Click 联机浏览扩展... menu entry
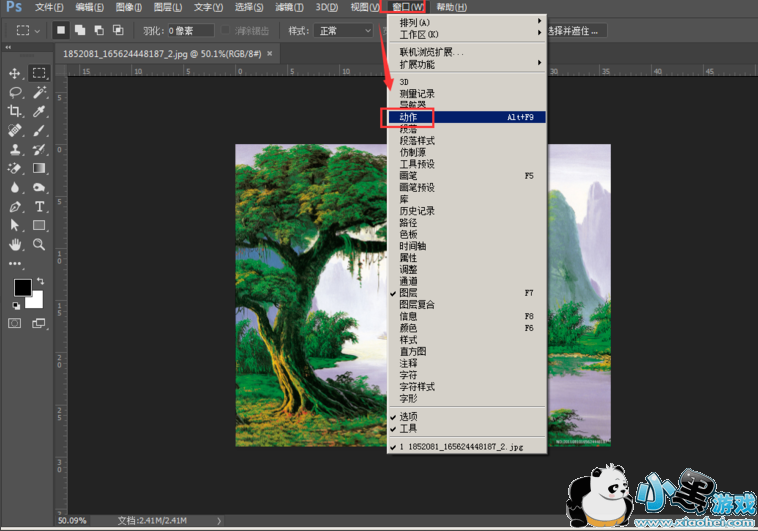This screenshot has width=758, height=531. pos(432,51)
